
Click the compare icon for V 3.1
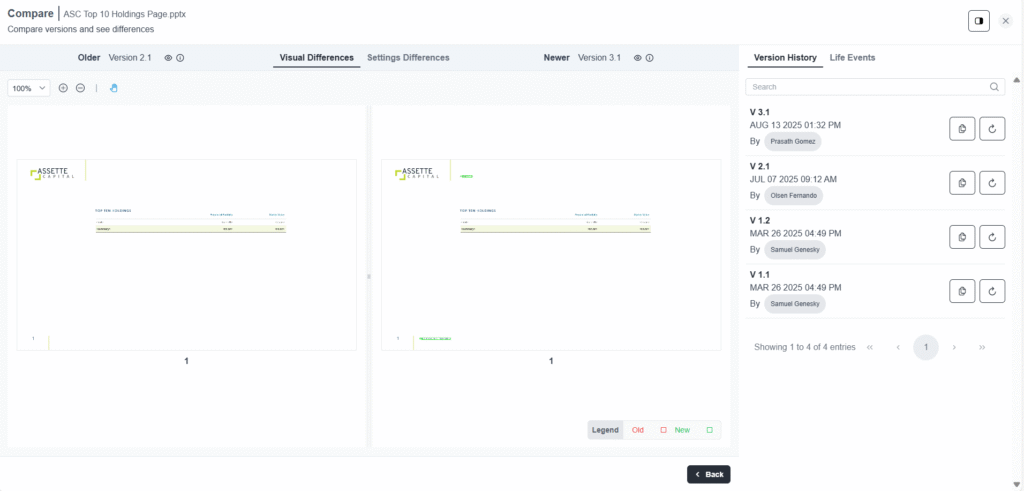coord(962,128)
